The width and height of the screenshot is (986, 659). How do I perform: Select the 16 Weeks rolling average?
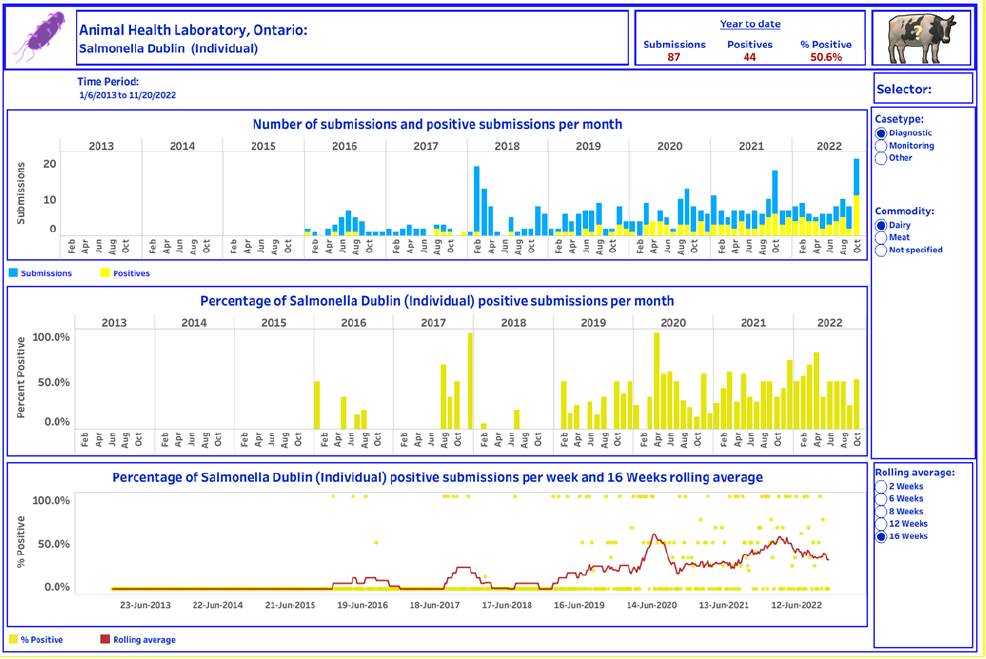881,537
